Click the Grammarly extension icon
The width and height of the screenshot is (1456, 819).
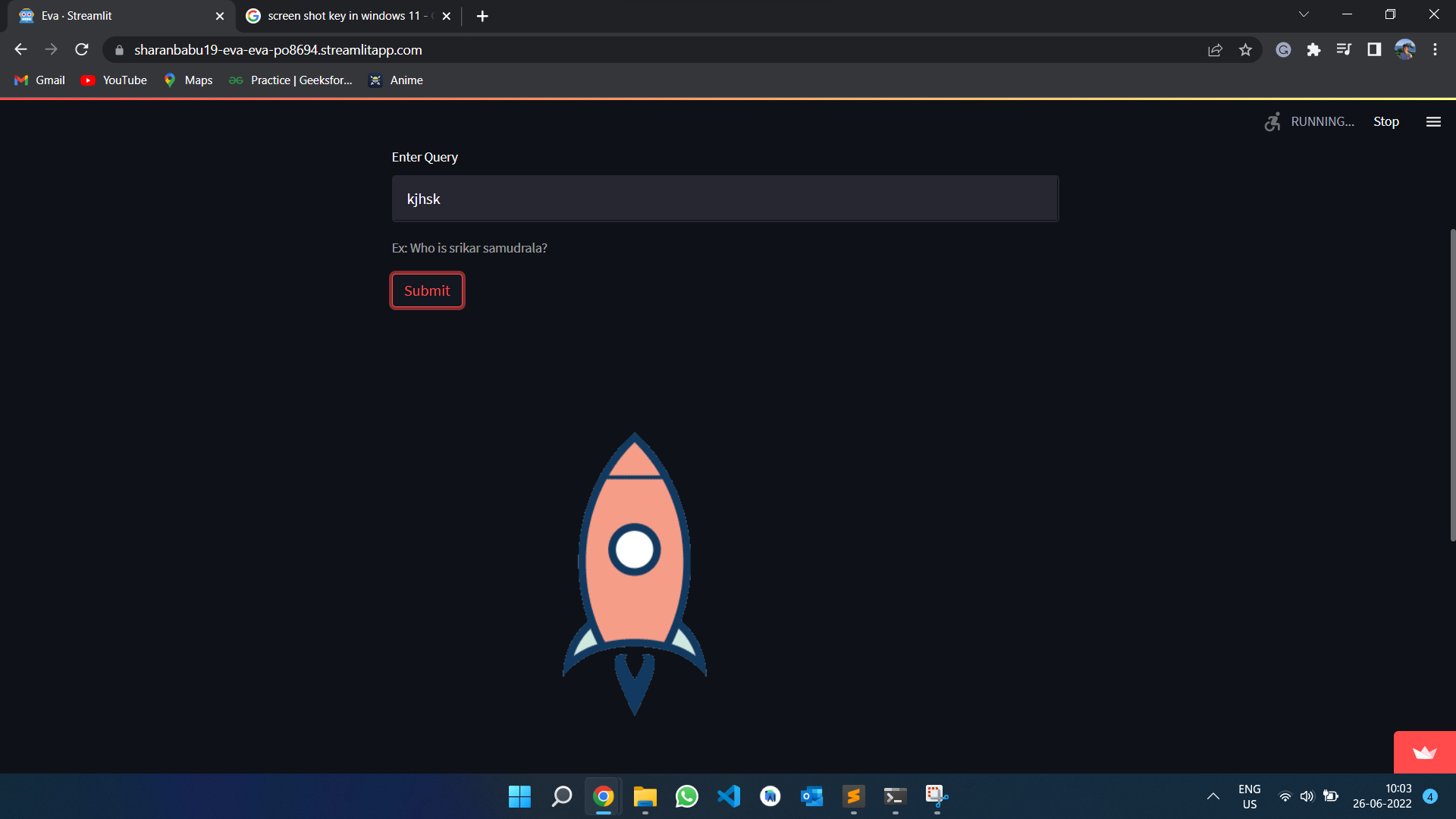pos(1283,50)
